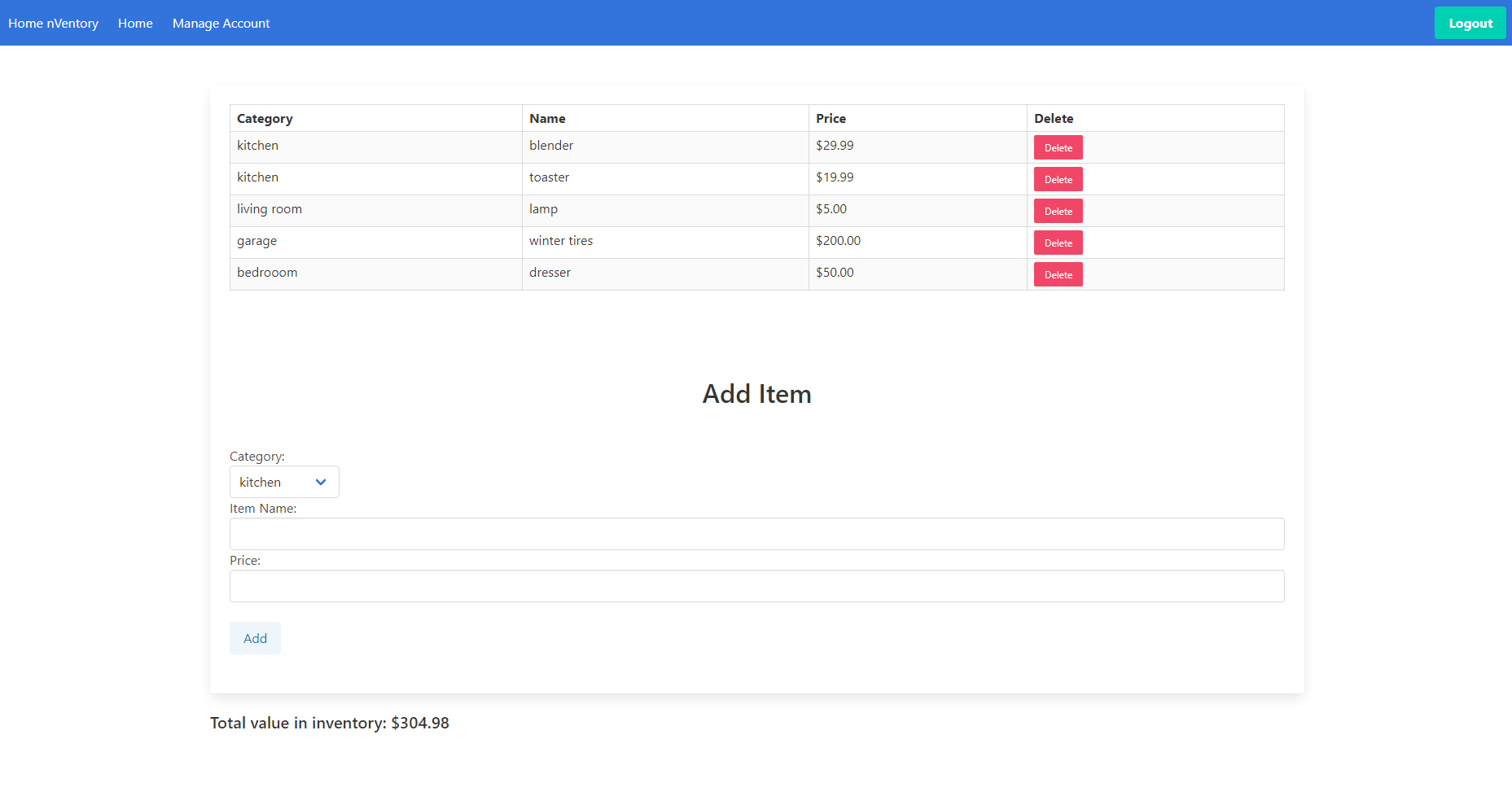Click into the Price input field
1512x796 pixels.
pos(756,586)
